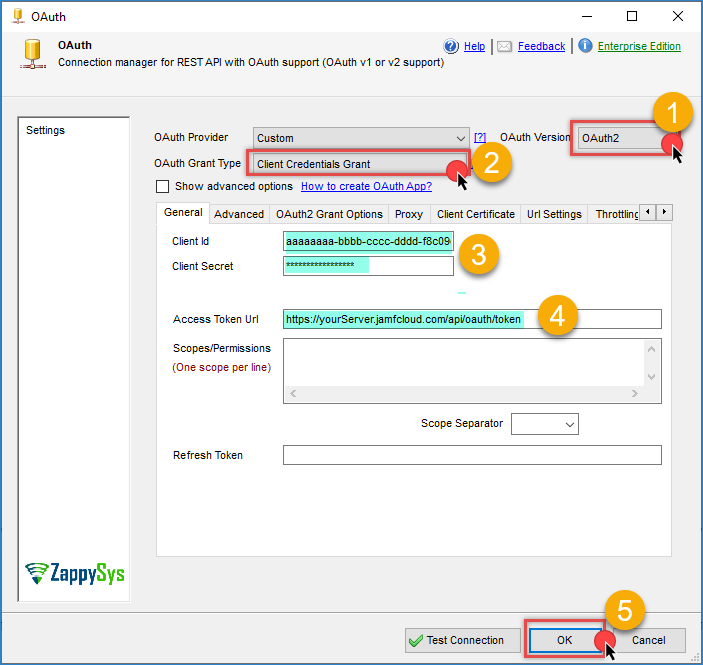Open the OAuth2 Grant Options tab
The width and height of the screenshot is (703, 665).
click(329, 214)
